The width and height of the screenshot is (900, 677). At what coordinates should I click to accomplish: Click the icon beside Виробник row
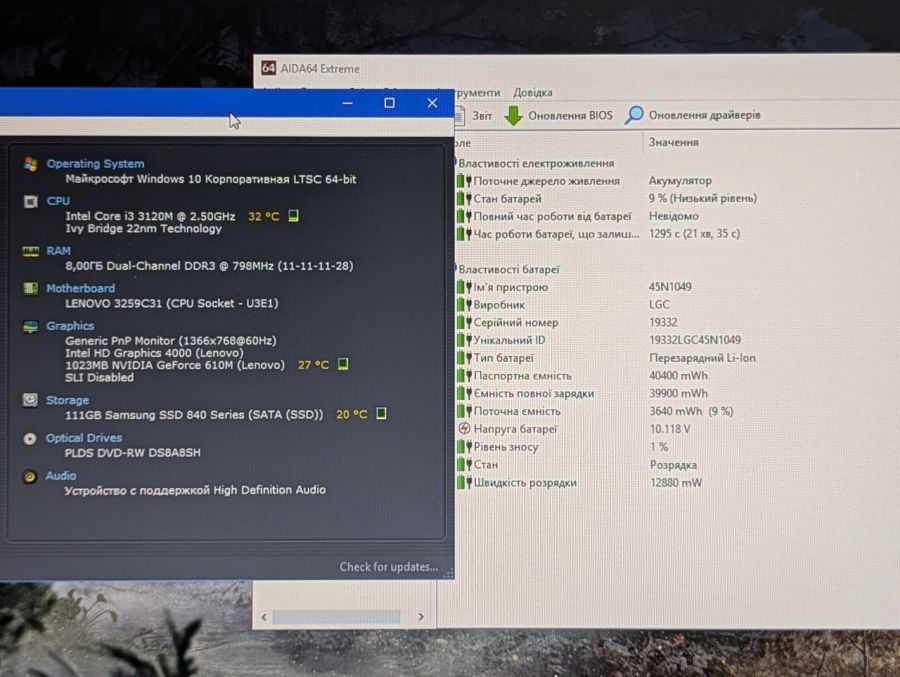[x=464, y=305]
